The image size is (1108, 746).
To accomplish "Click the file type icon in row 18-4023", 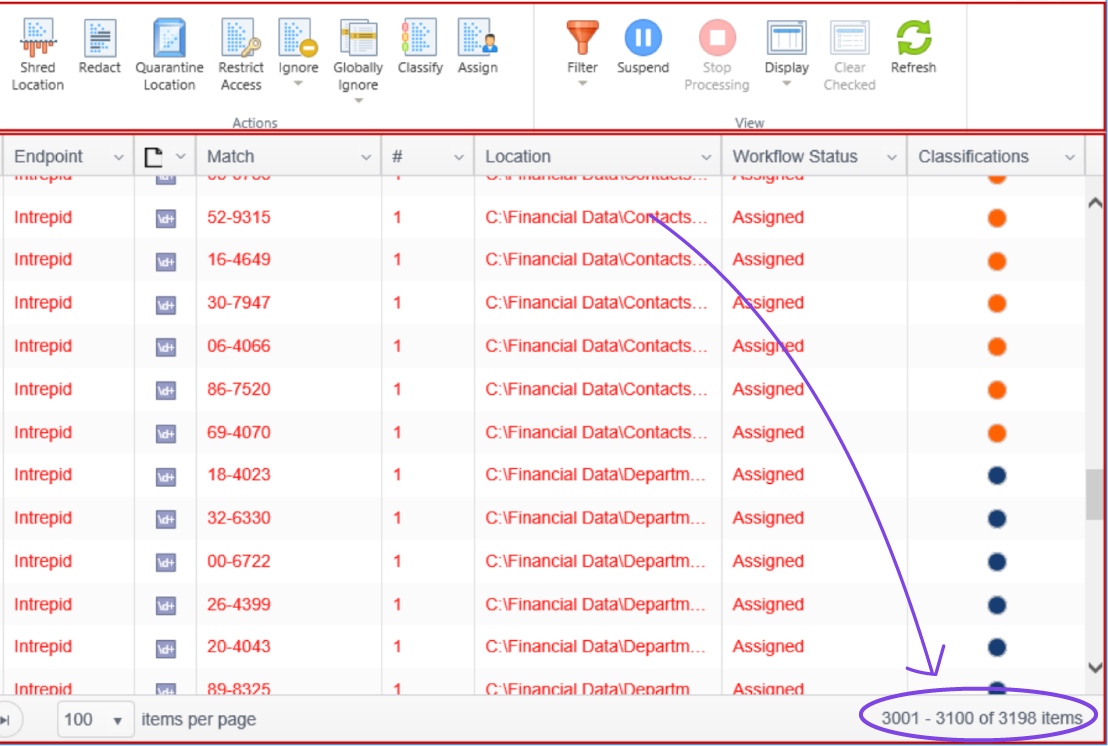I will pos(165,476).
